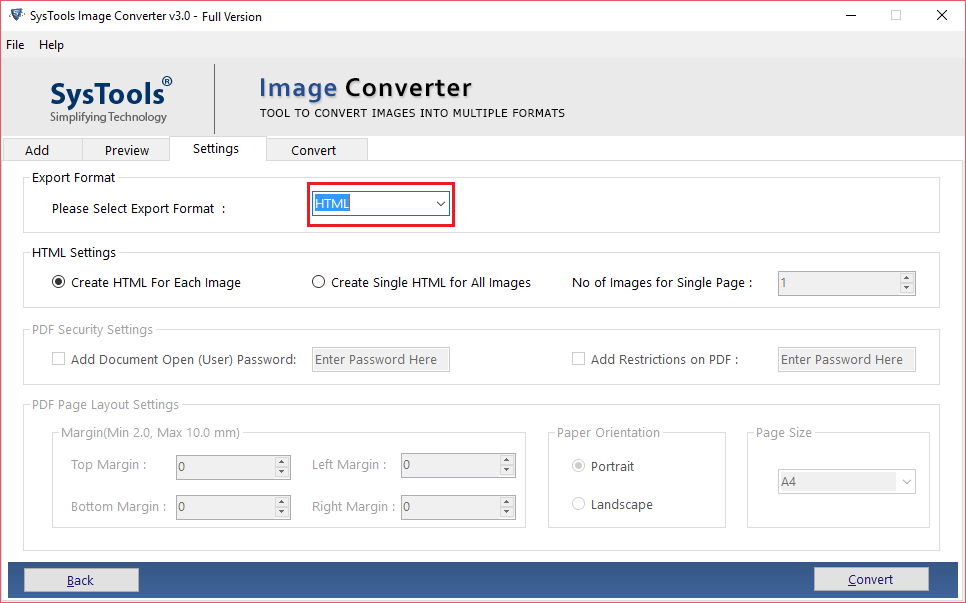Select Create HTML For Each Image option
Screen dimensions: 966x603
58,282
